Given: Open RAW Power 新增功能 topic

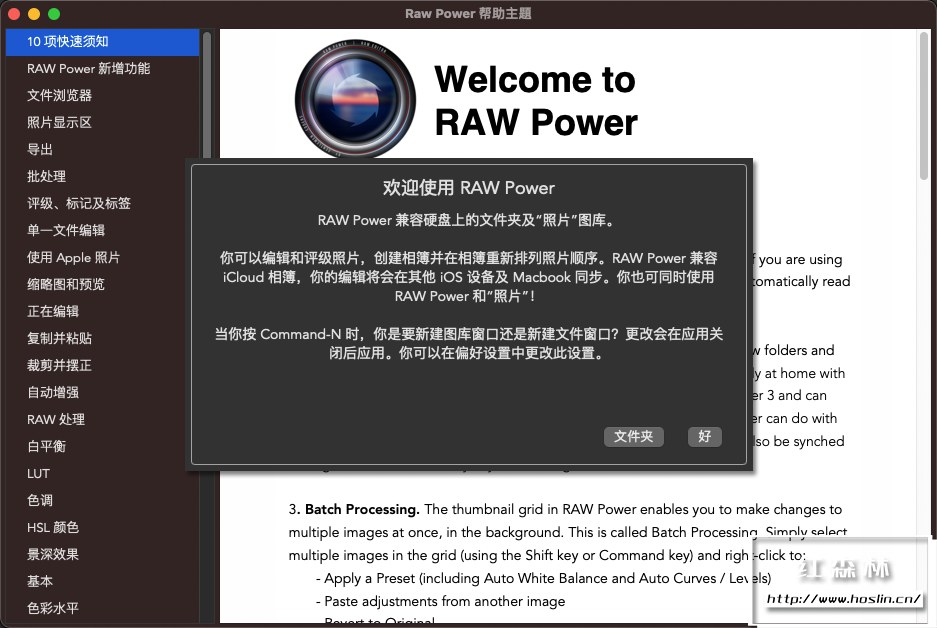Looking at the screenshot, I should (102, 69).
